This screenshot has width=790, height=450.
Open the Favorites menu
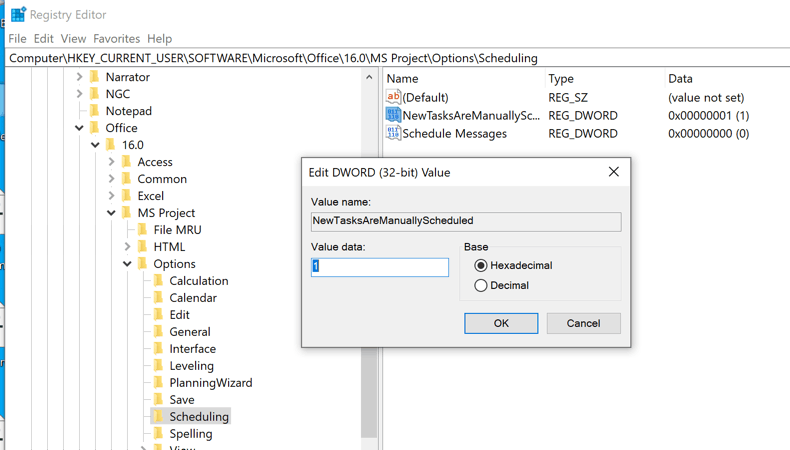point(116,39)
